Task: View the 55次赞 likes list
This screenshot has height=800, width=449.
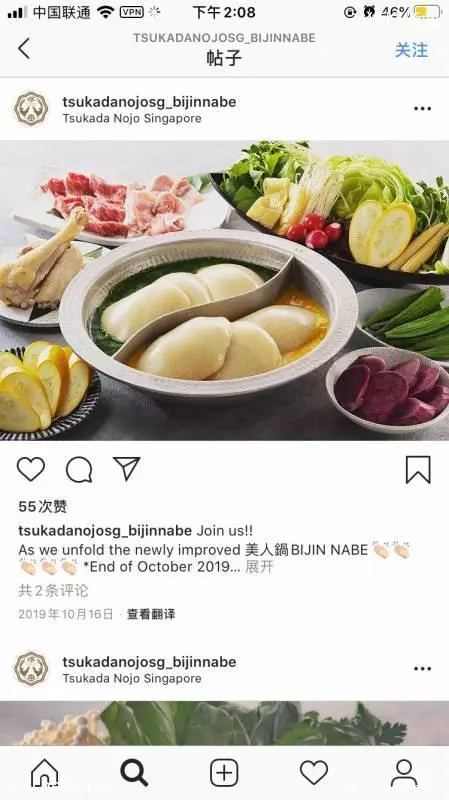Action: point(43,507)
